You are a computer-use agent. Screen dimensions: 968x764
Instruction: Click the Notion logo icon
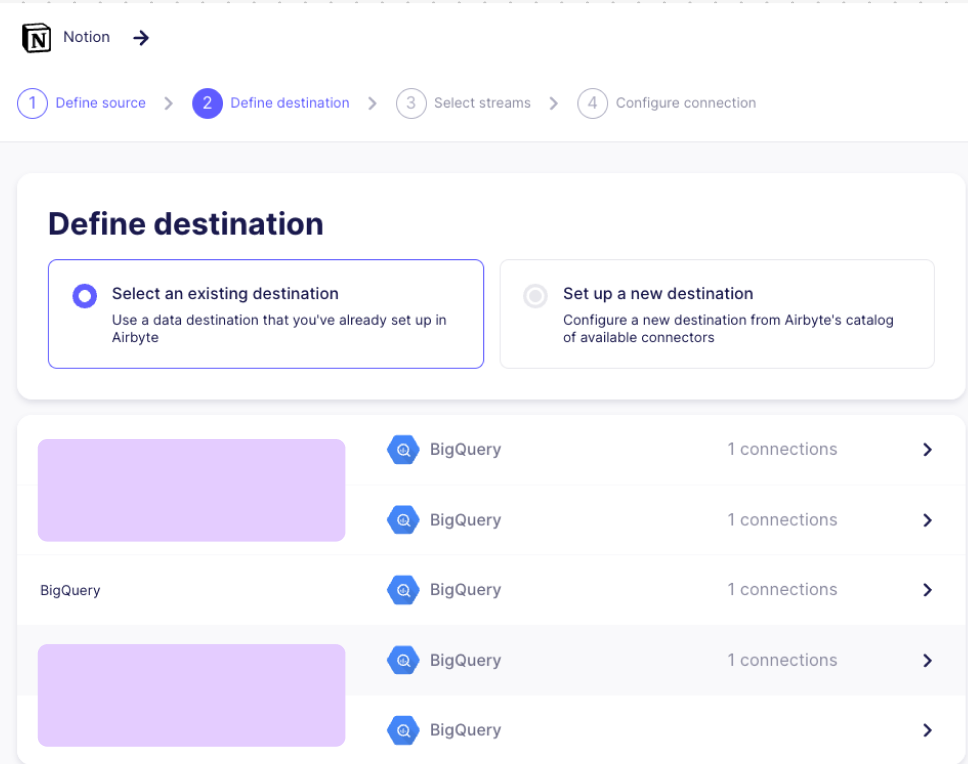tap(36, 38)
